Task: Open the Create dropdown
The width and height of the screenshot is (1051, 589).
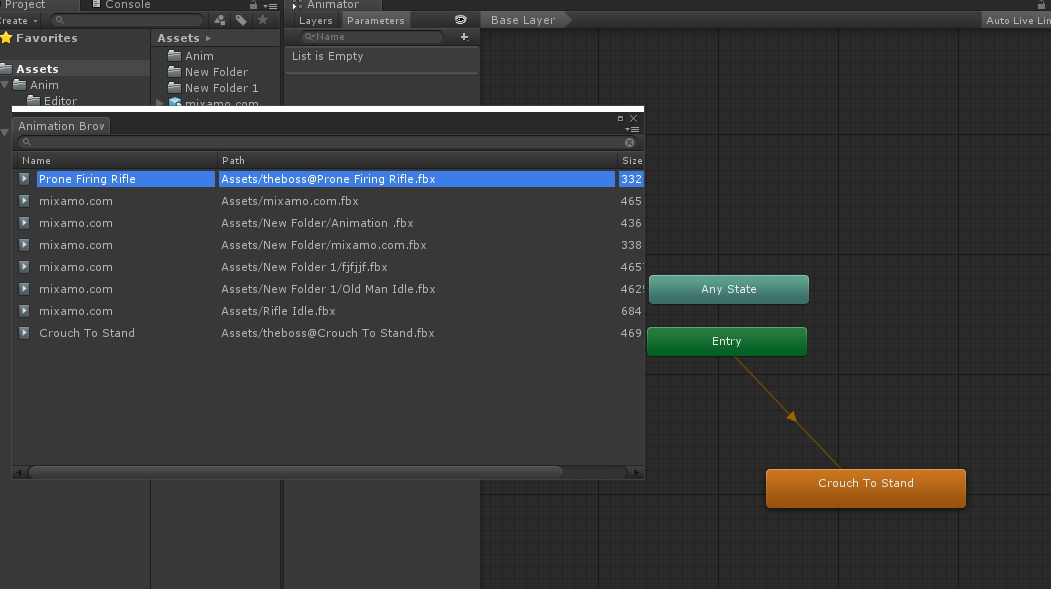Action: [x=19, y=21]
